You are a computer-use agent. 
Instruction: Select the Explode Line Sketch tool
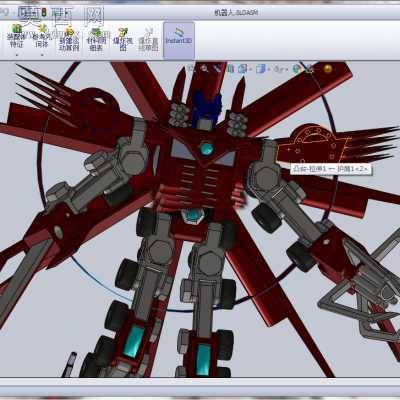tap(148, 39)
